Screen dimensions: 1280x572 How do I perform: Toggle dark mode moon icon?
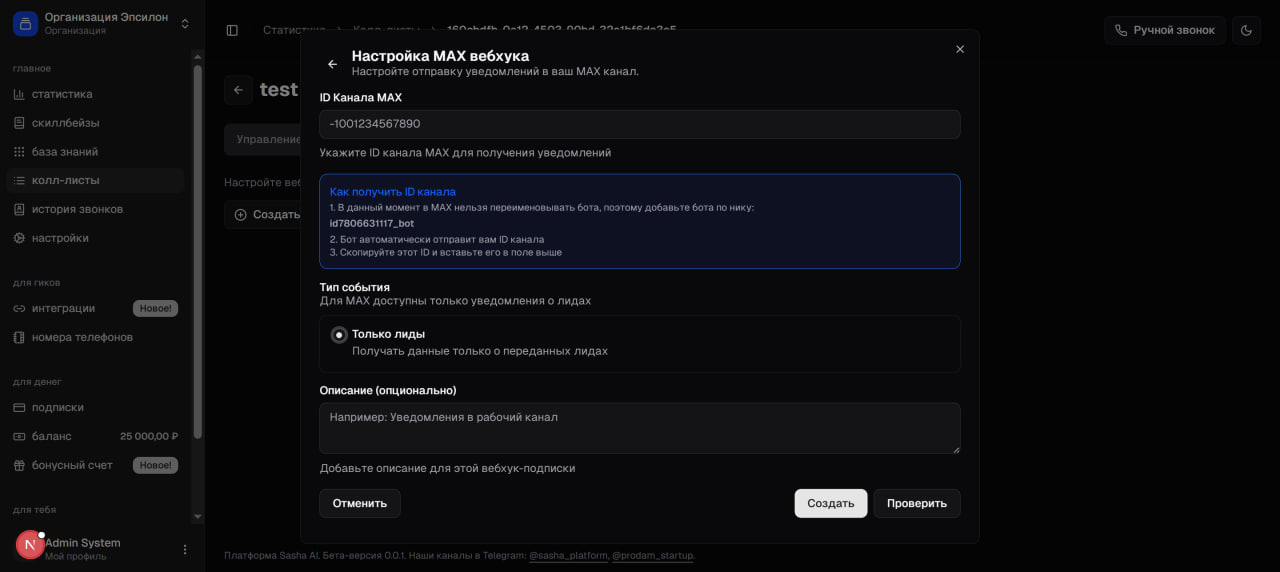click(1246, 30)
